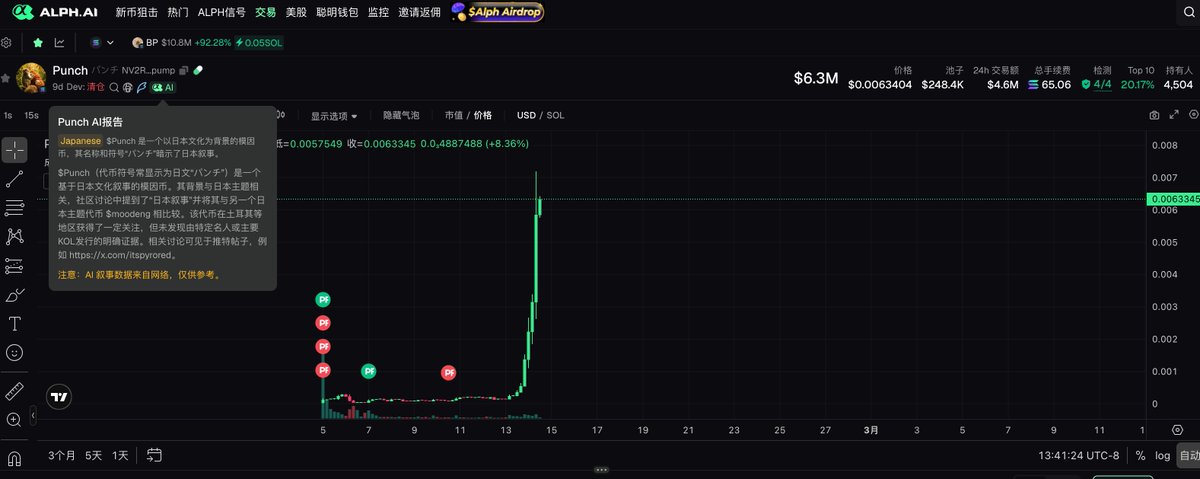Select the 1s timeframe
Image resolution: width=1200 pixels, height=479 pixels.
click(x=8, y=115)
